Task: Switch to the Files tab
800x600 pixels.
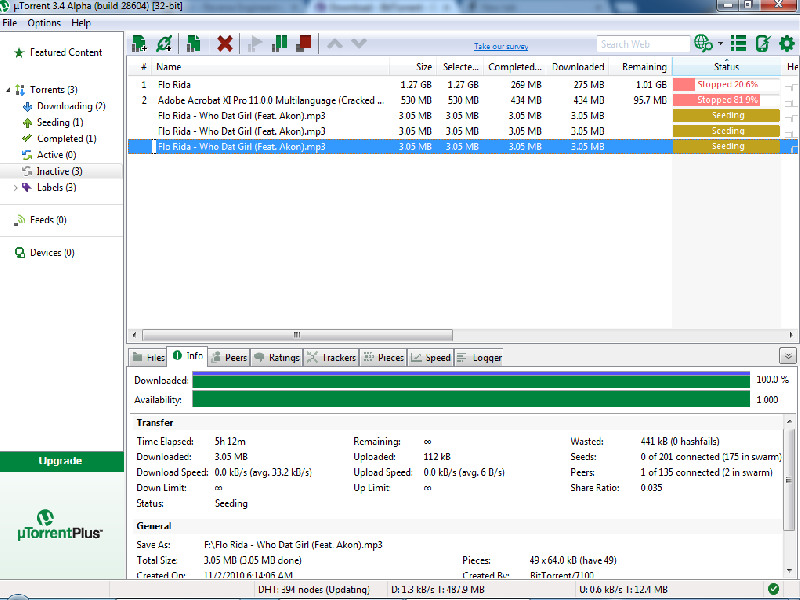Action: (x=148, y=357)
